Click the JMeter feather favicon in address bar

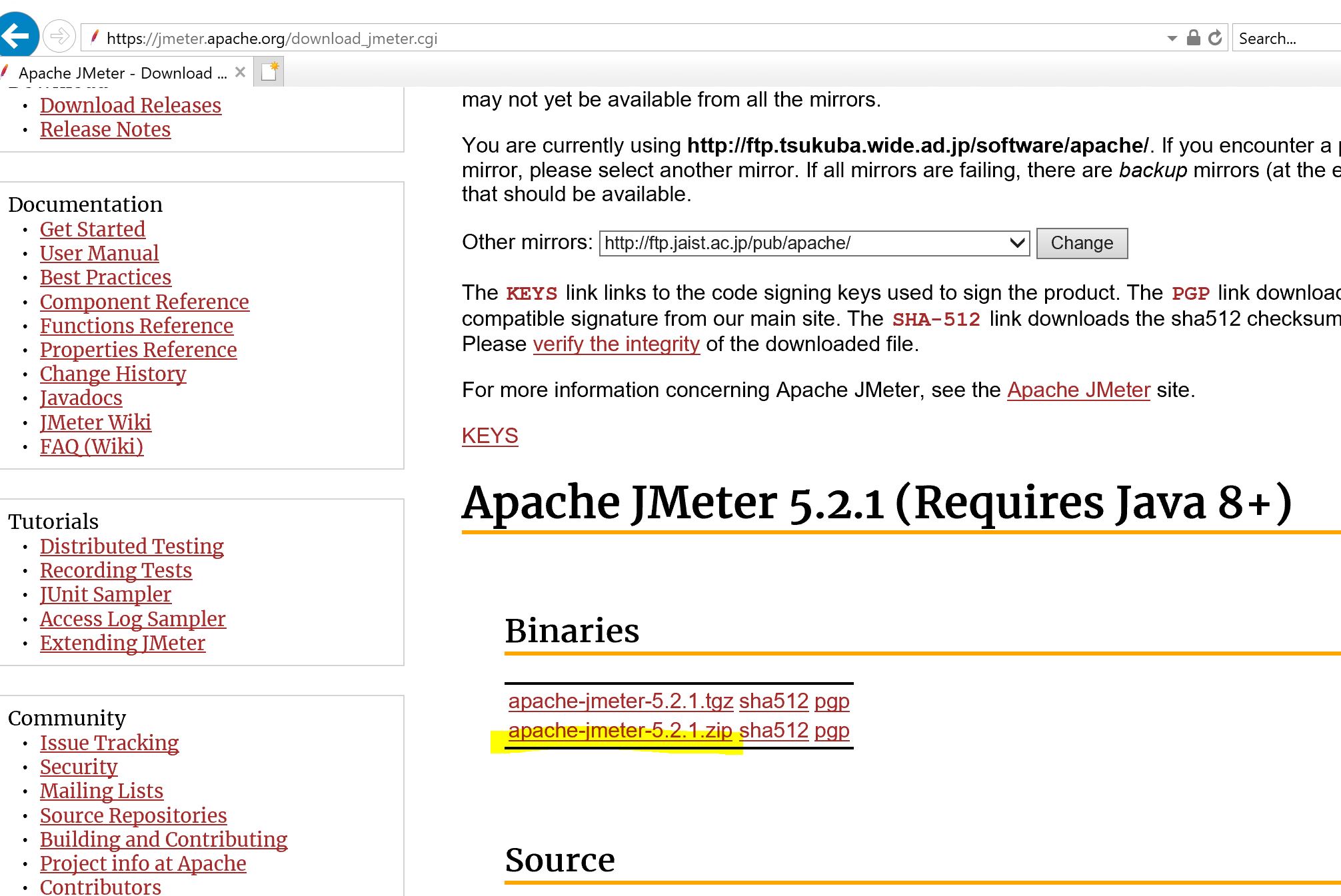[95, 37]
